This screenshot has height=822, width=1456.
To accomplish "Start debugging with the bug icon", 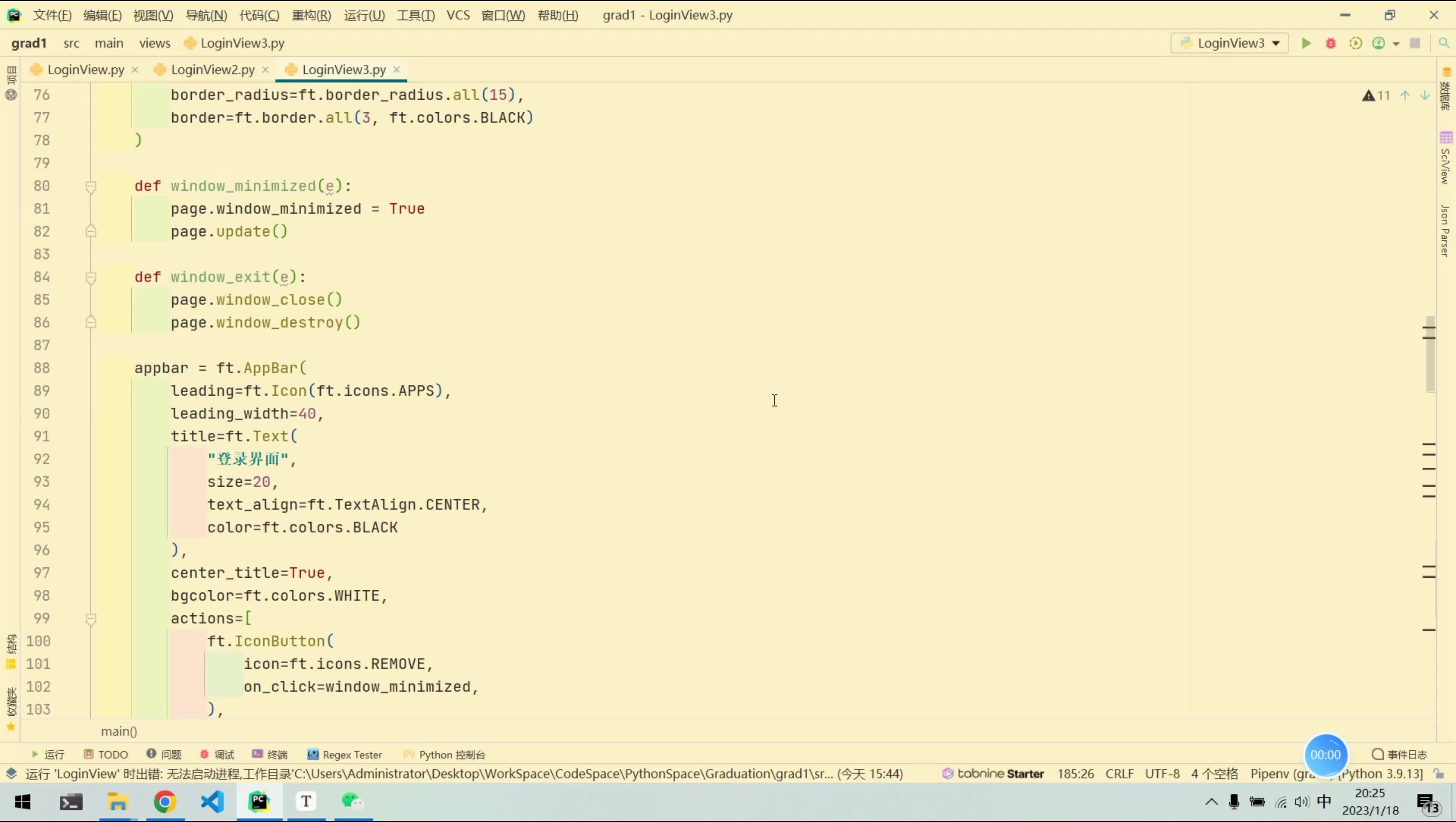I will tap(1330, 43).
